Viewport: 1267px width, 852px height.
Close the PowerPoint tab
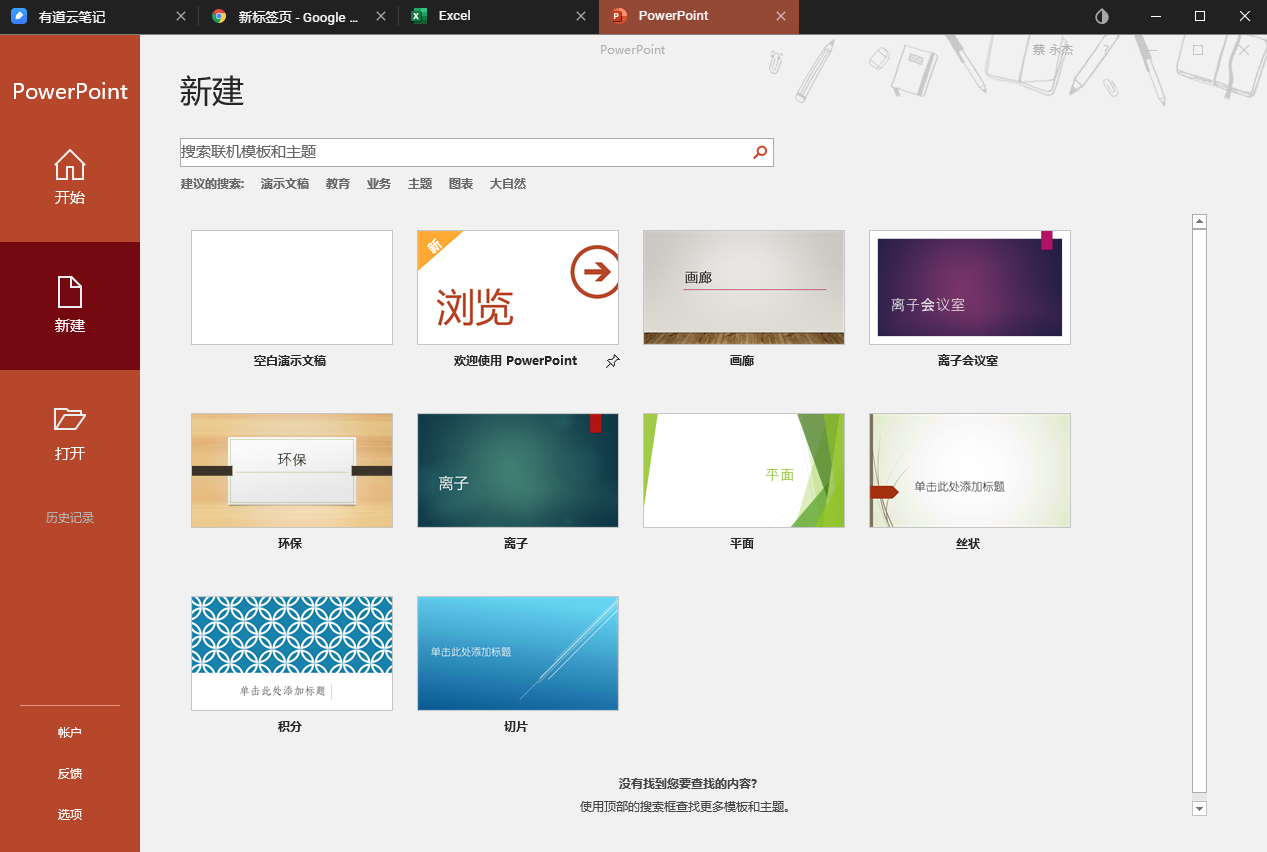click(x=781, y=16)
